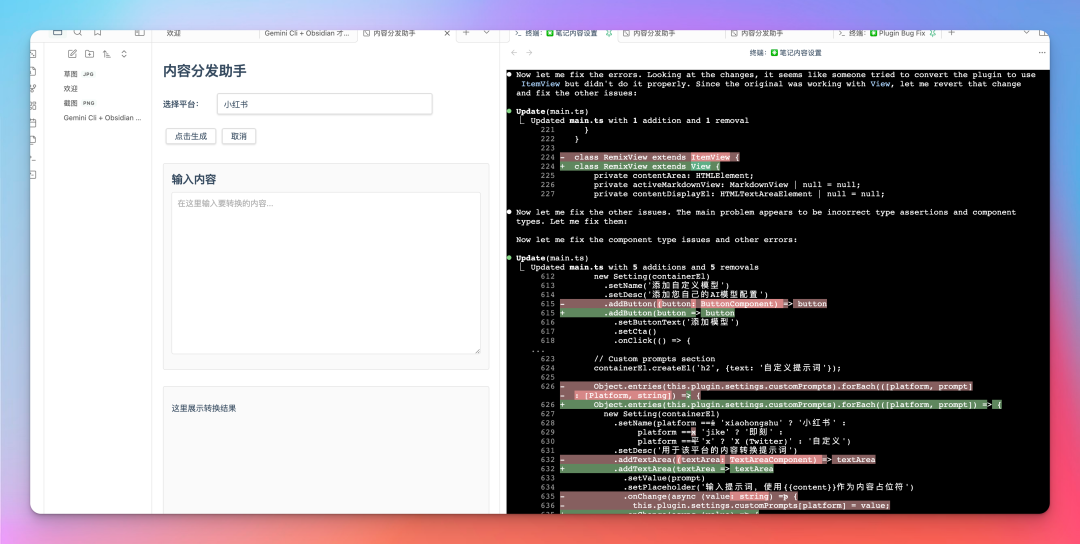Open more options for terminal pane
Screen dimensions: 1080x544
pos(1041,52)
